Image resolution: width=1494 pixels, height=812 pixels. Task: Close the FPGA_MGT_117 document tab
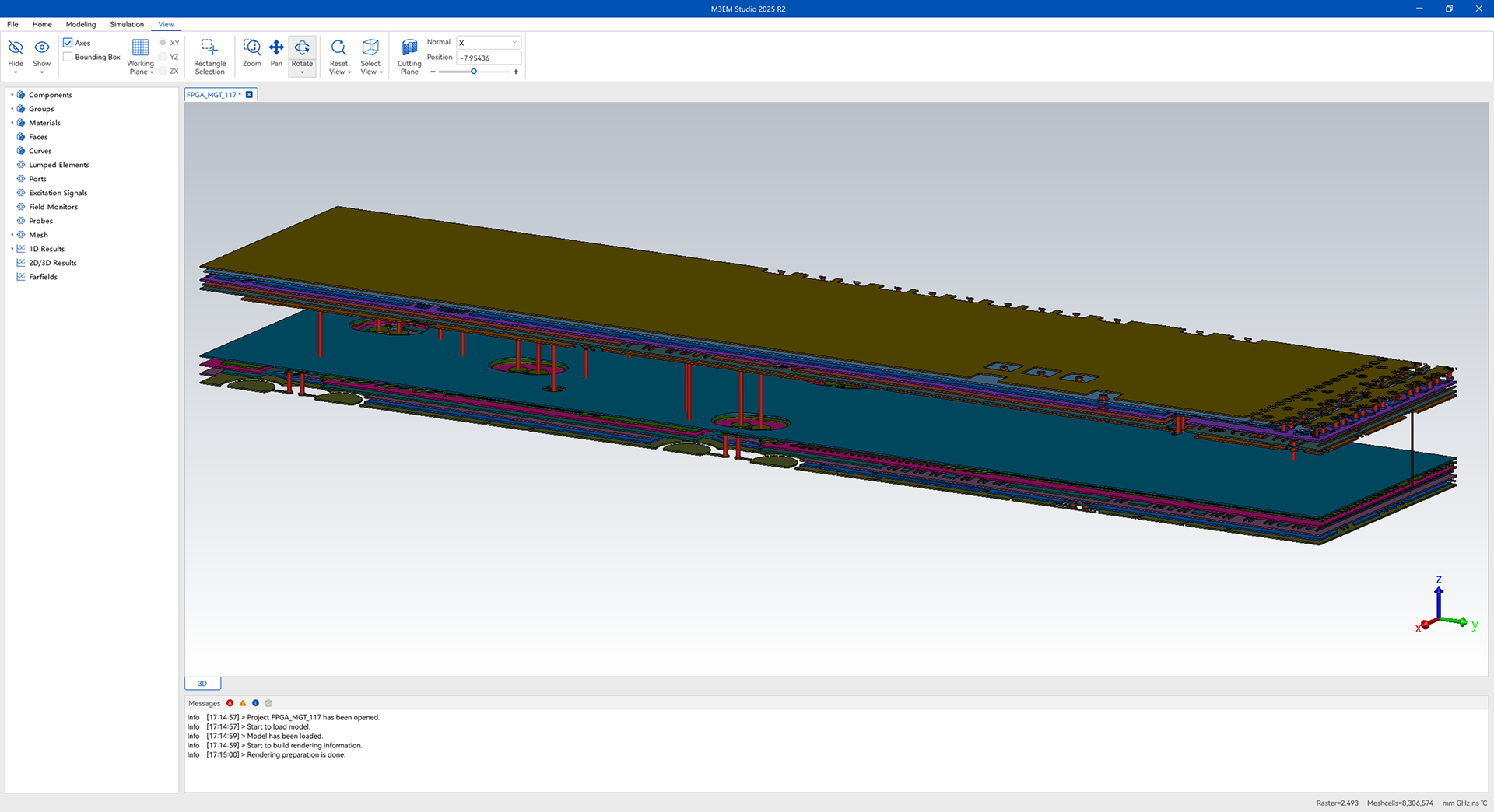[249, 95]
